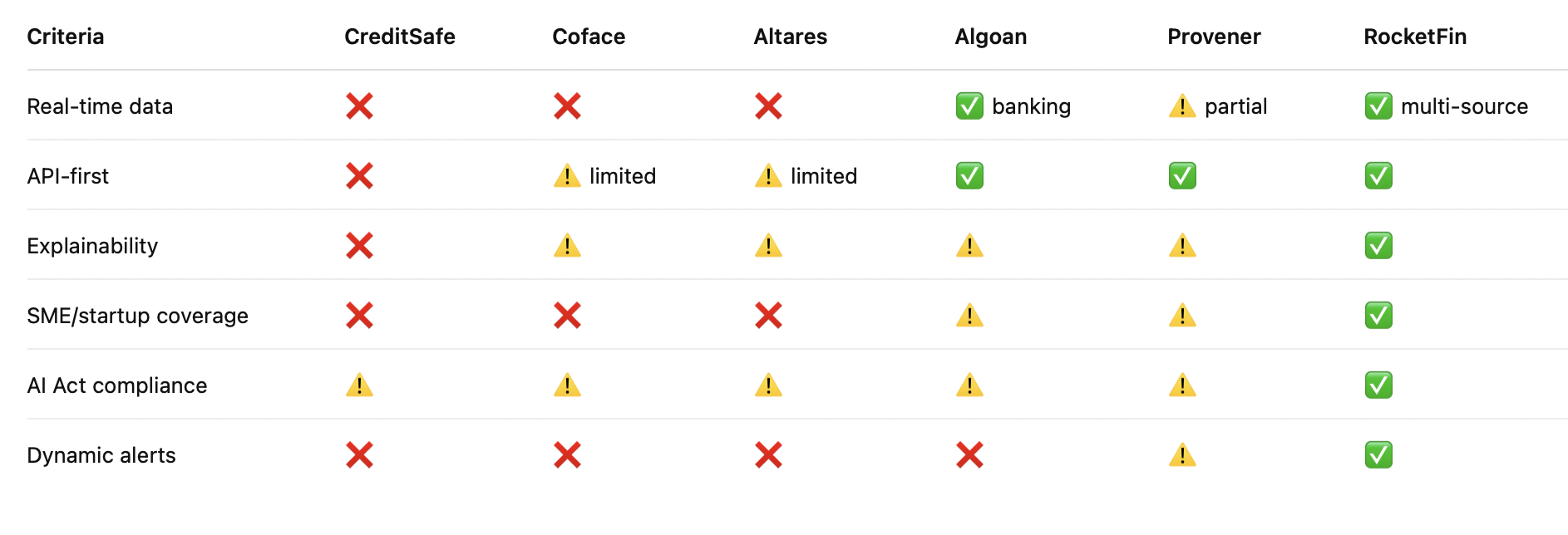The width and height of the screenshot is (1568, 535).
Task: Select the 'Criteria' column header
Action: [x=66, y=37]
